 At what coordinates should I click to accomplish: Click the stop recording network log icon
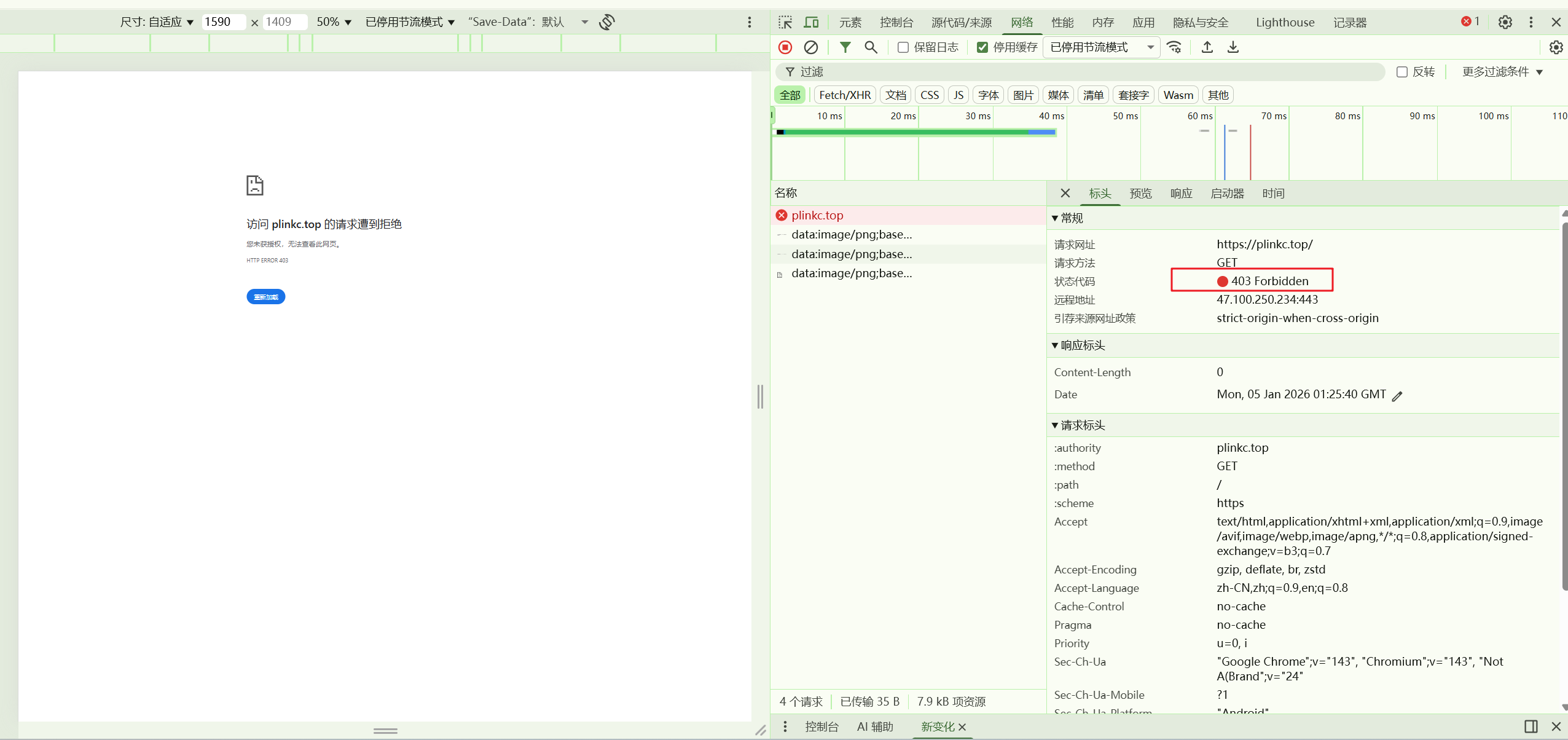tap(785, 47)
